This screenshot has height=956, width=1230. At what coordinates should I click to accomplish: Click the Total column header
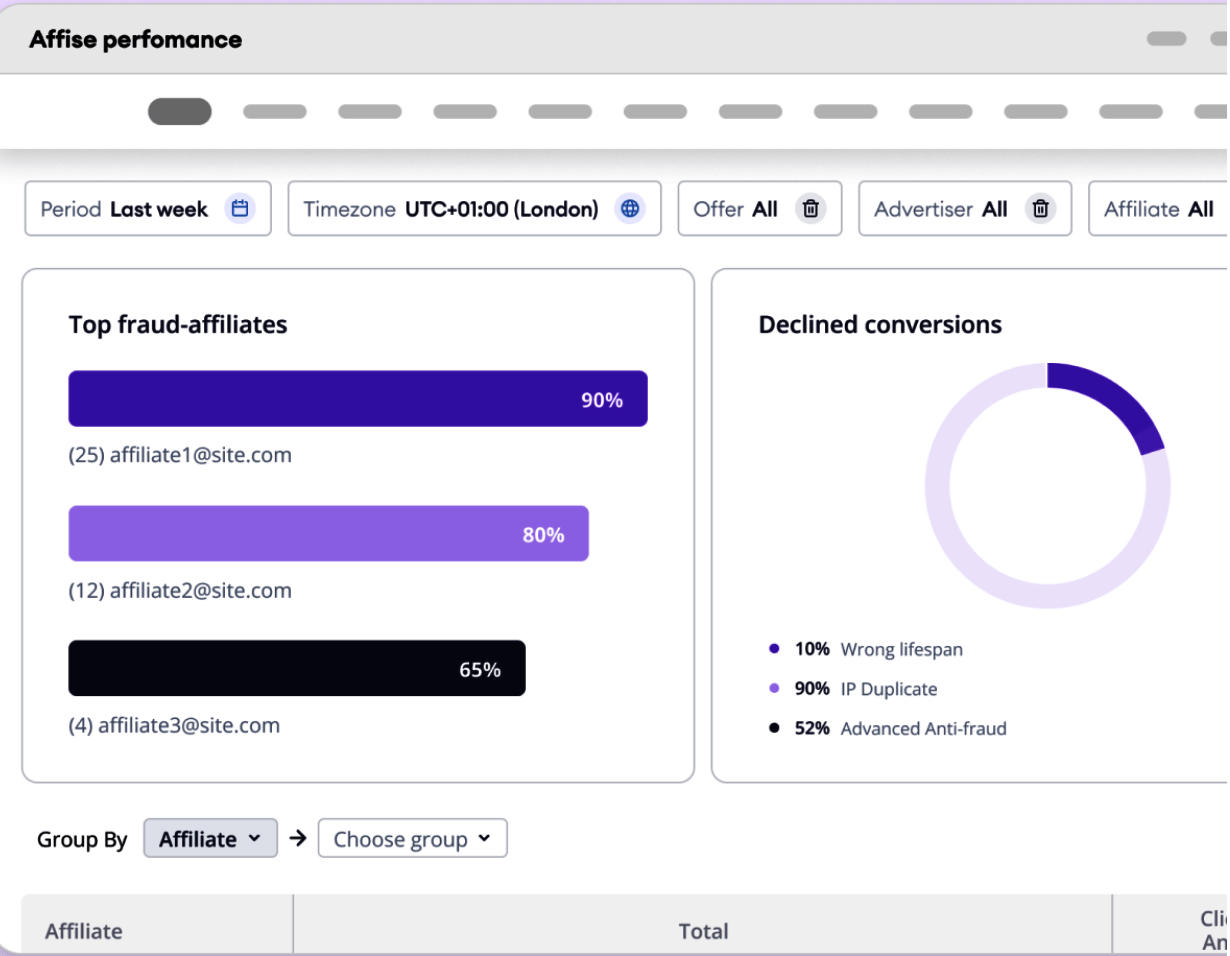pos(703,931)
